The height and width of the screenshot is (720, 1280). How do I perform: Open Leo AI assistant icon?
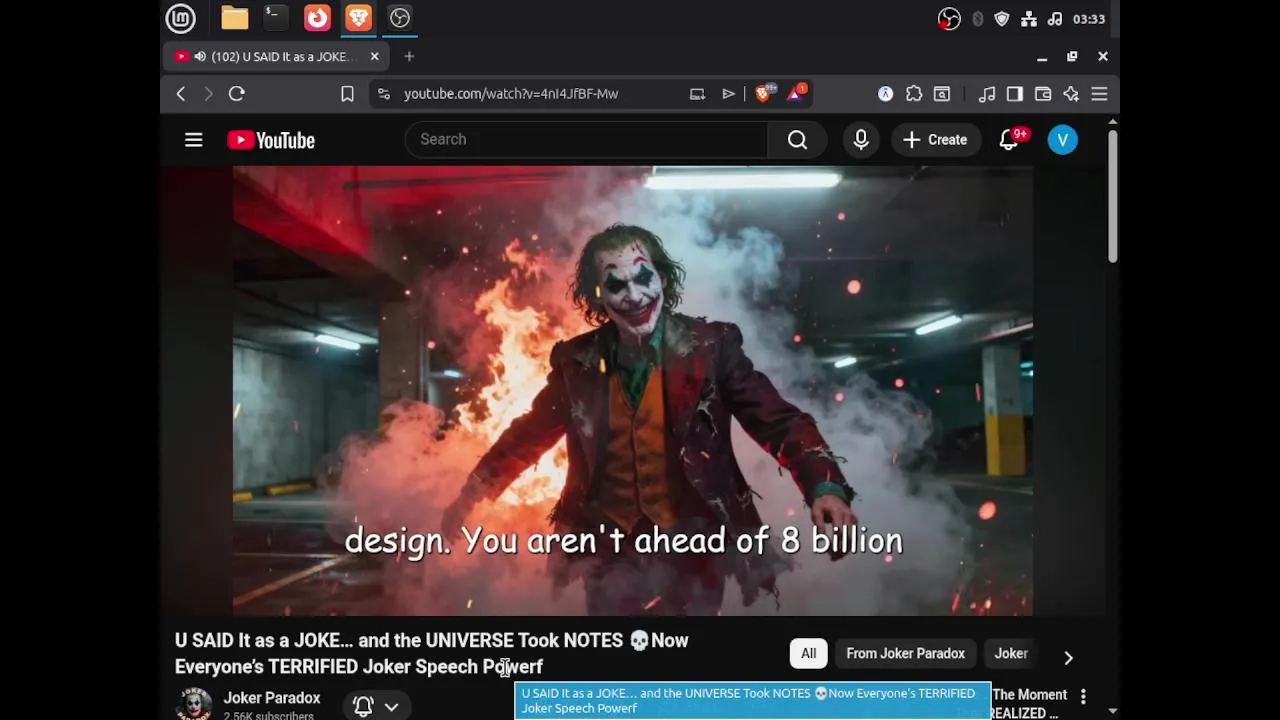[1071, 94]
